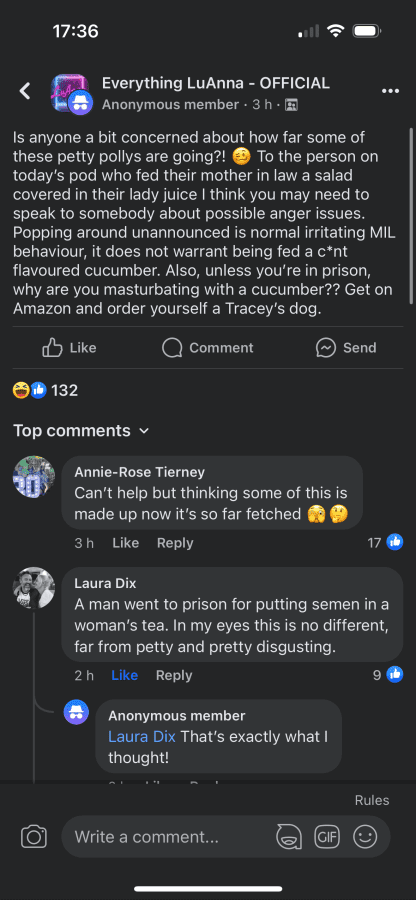The width and height of the screenshot is (416, 900).
Task: Tap the camera icon in comment bar
Action: (x=34, y=837)
